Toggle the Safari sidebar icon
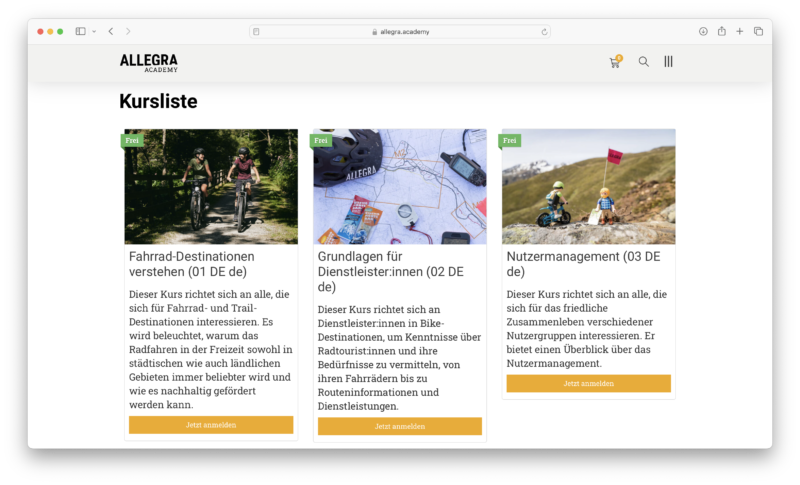800x485 pixels. pos(81,31)
